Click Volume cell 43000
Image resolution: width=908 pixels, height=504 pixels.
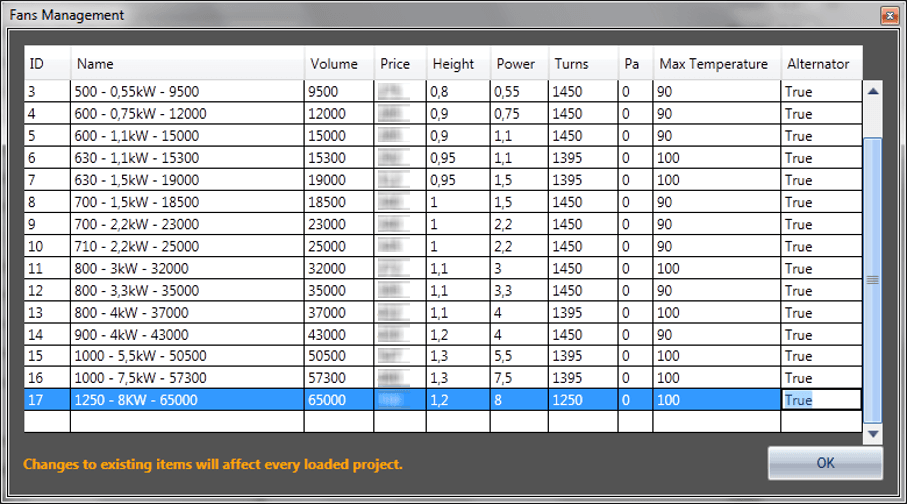339,334
